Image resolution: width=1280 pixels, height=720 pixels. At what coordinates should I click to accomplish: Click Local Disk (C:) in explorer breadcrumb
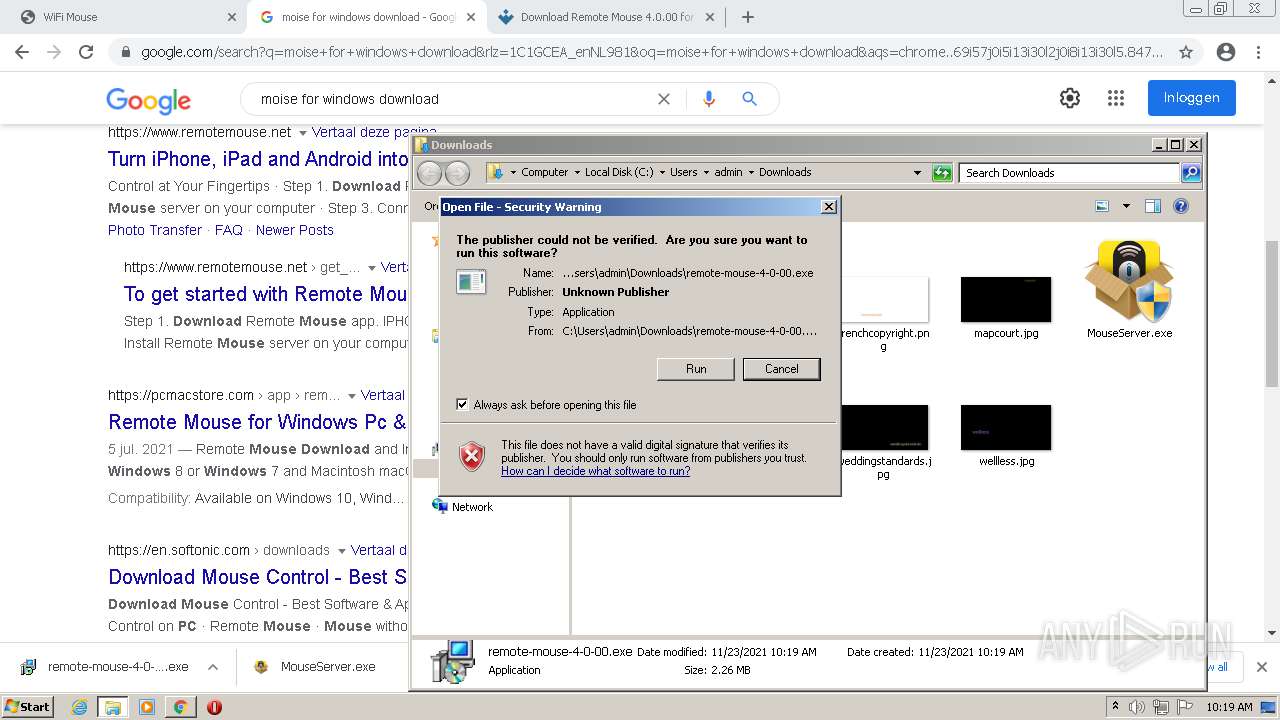tap(619, 172)
